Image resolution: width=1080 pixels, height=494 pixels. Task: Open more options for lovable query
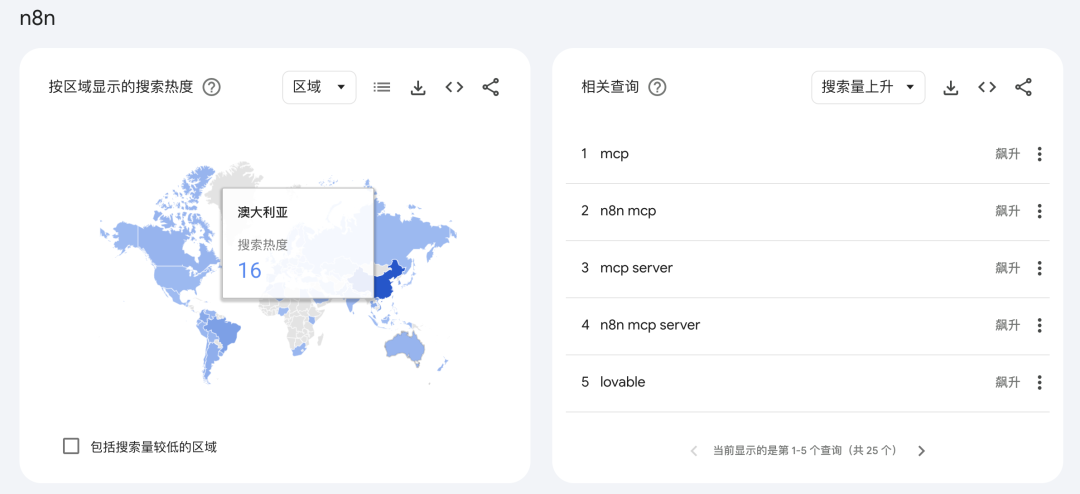(x=1039, y=382)
